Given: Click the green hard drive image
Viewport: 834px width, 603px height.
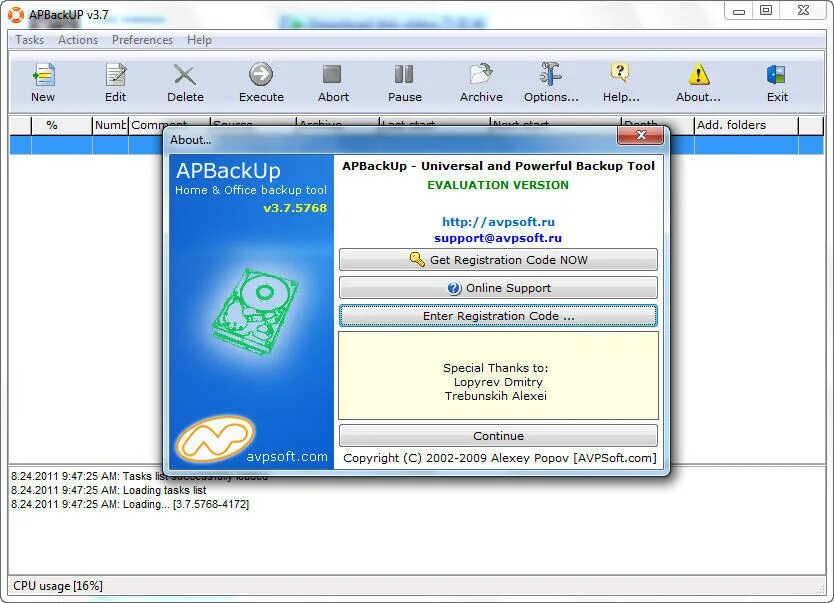Looking at the screenshot, I should tap(255, 311).
